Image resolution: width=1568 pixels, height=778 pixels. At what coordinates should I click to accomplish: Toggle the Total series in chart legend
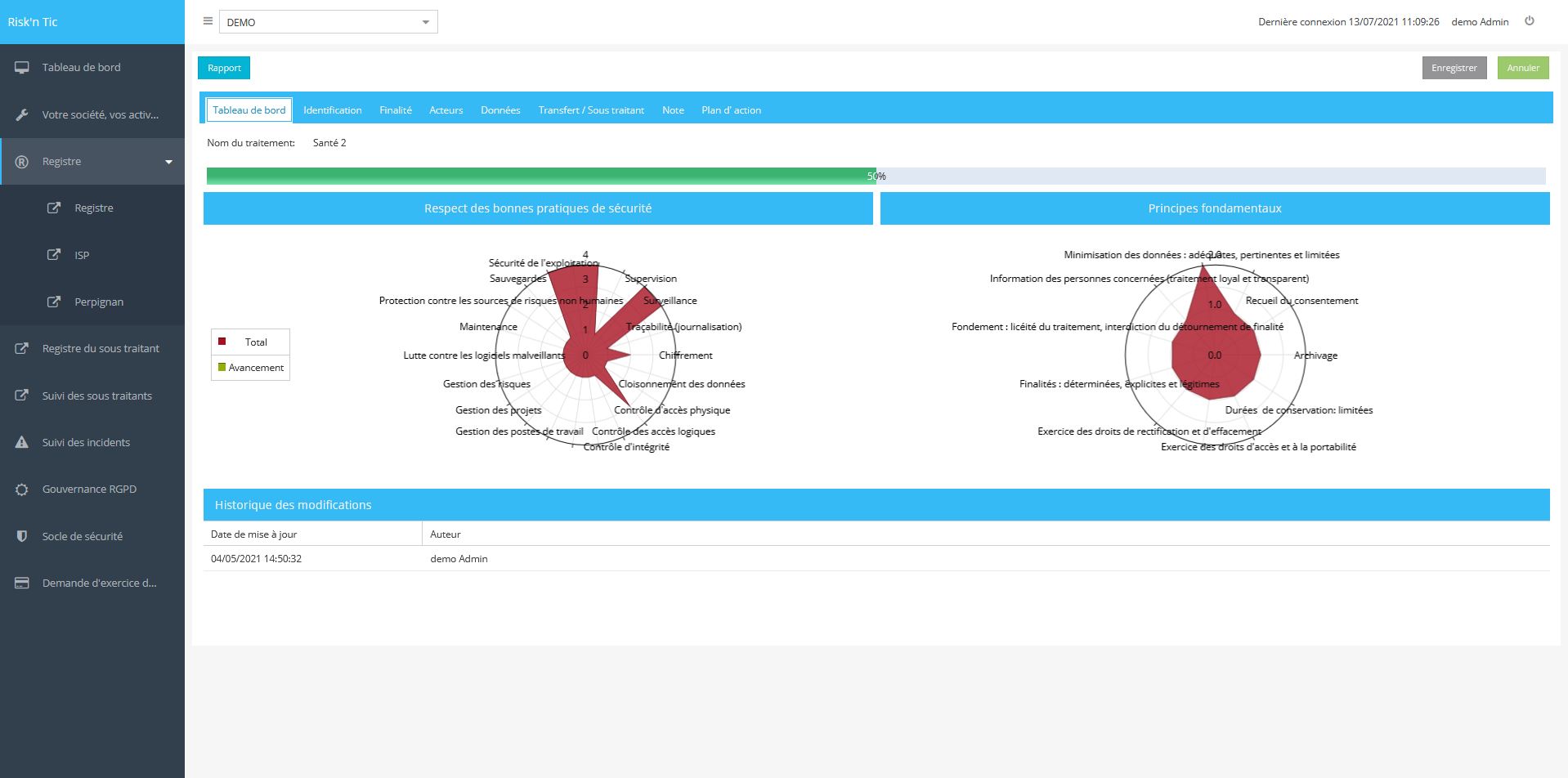pos(250,342)
